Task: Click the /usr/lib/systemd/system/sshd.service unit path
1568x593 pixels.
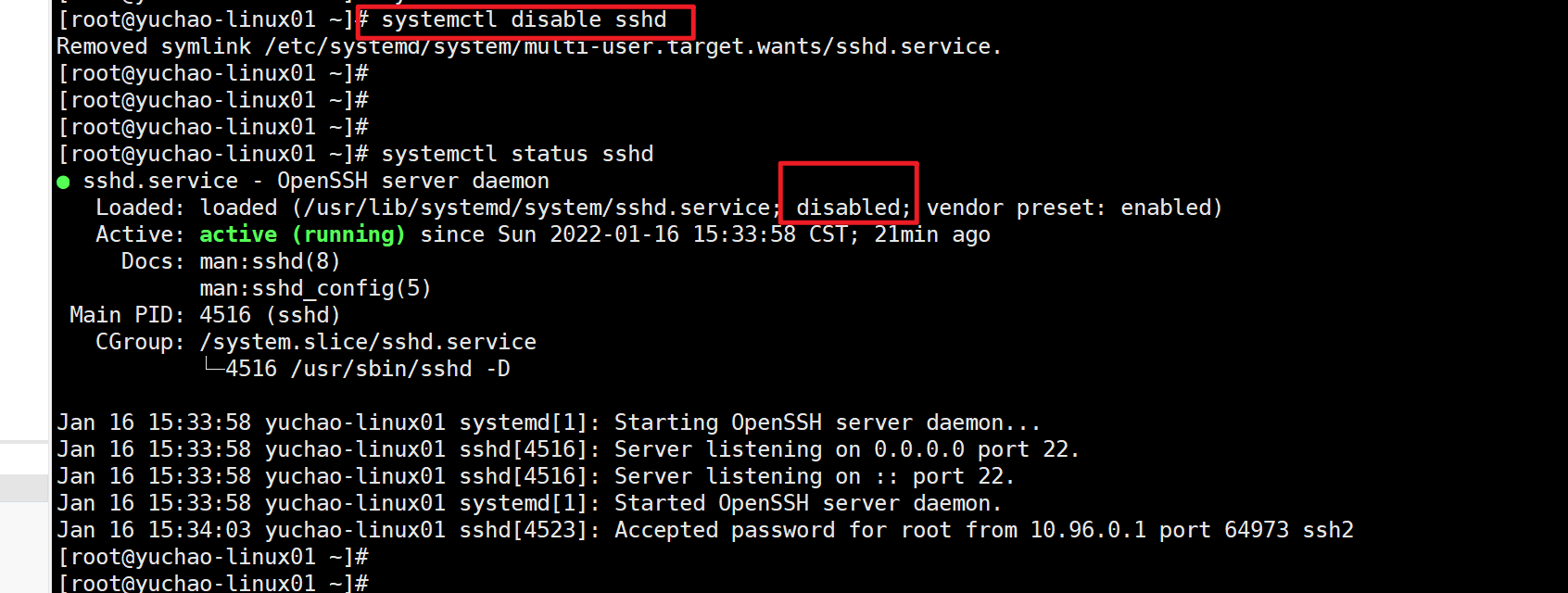Action: coord(537,208)
